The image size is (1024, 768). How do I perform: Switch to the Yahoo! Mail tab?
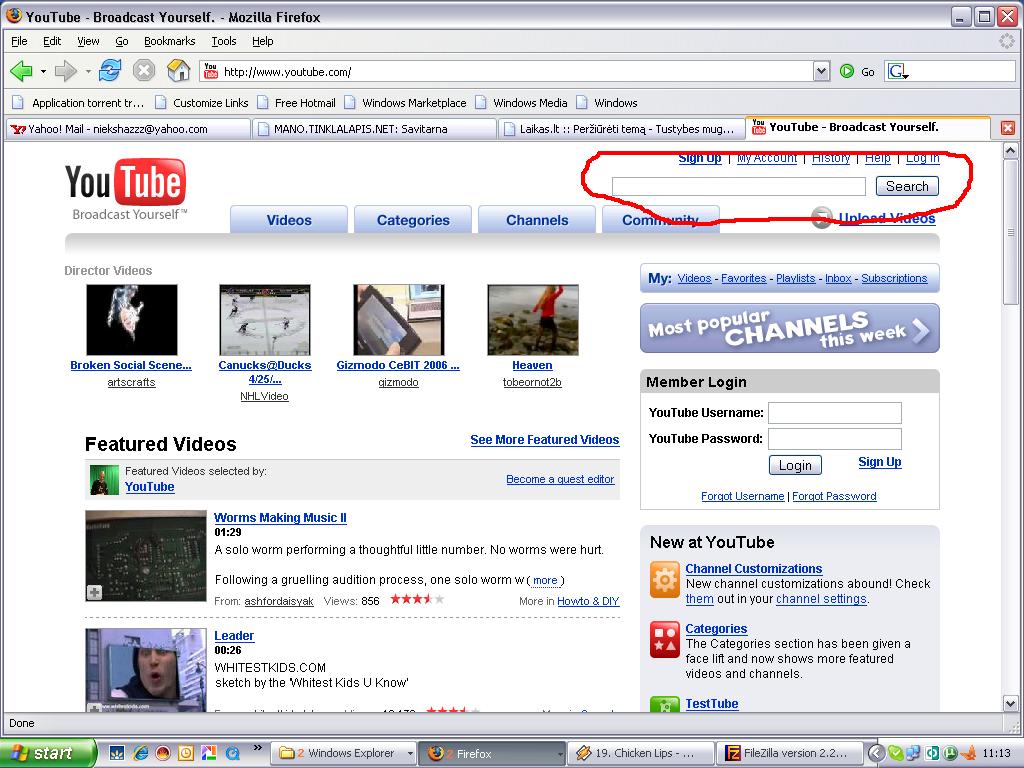(127, 128)
